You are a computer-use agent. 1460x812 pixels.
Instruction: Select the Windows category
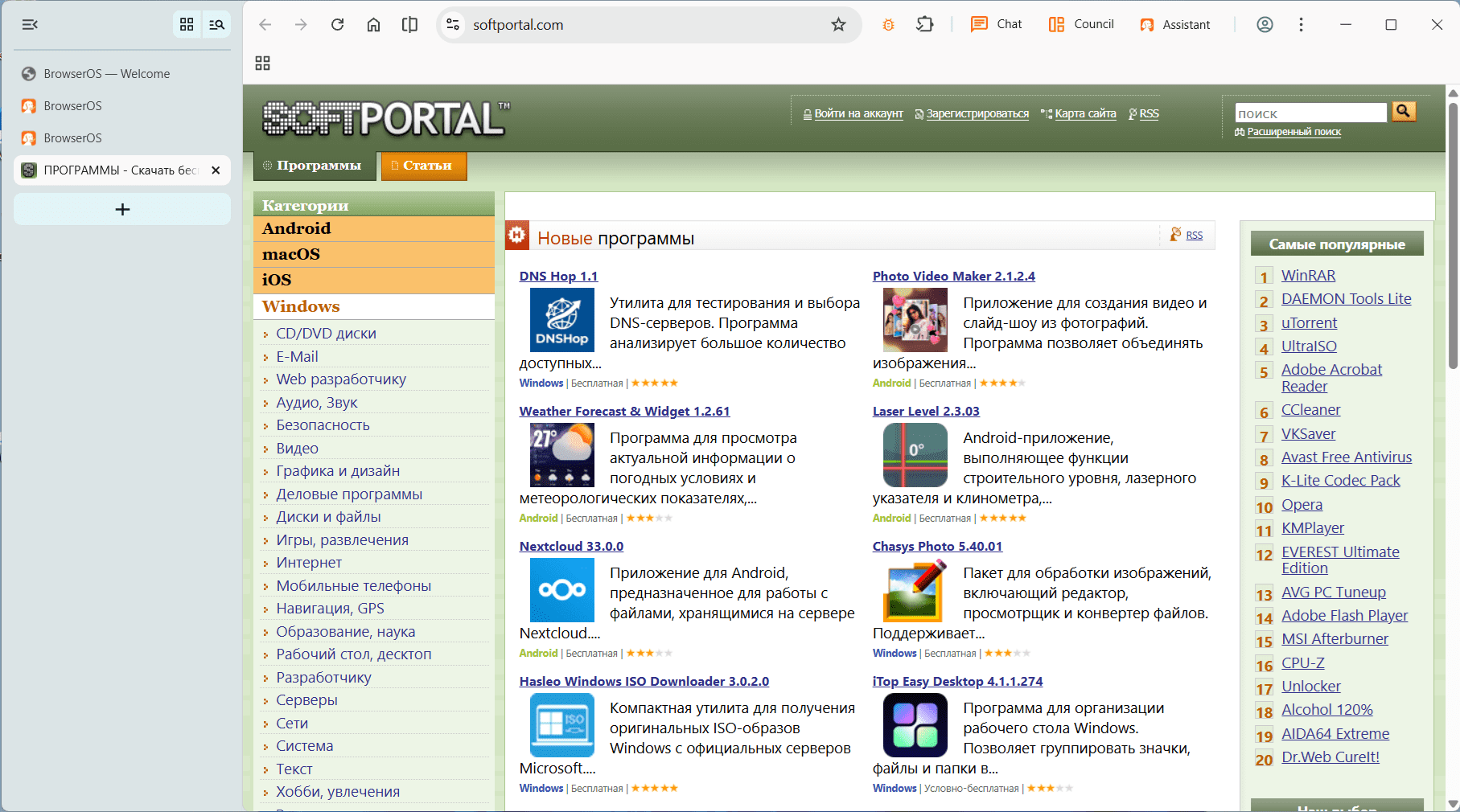374,306
